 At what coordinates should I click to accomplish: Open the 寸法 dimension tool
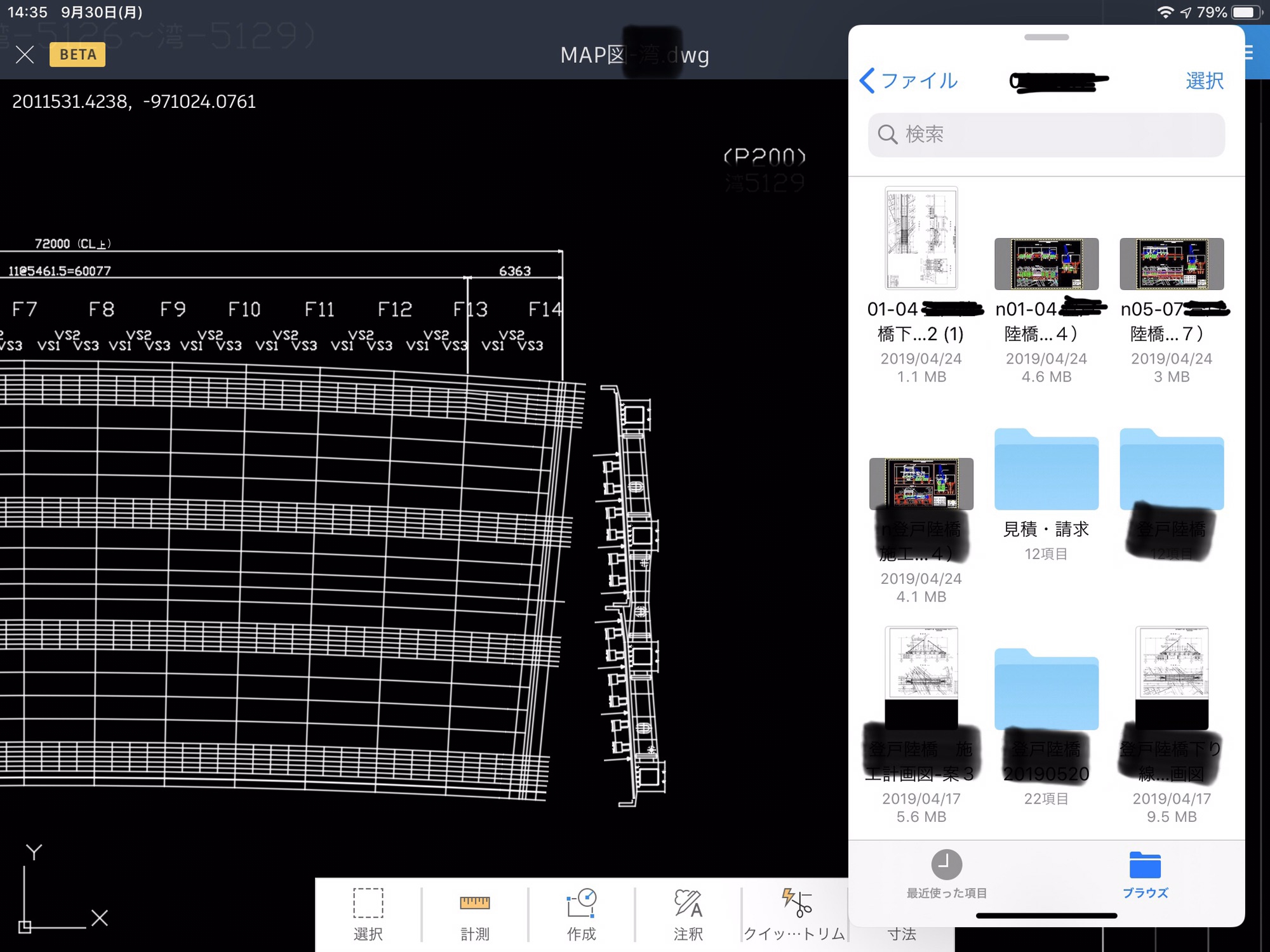click(902, 934)
